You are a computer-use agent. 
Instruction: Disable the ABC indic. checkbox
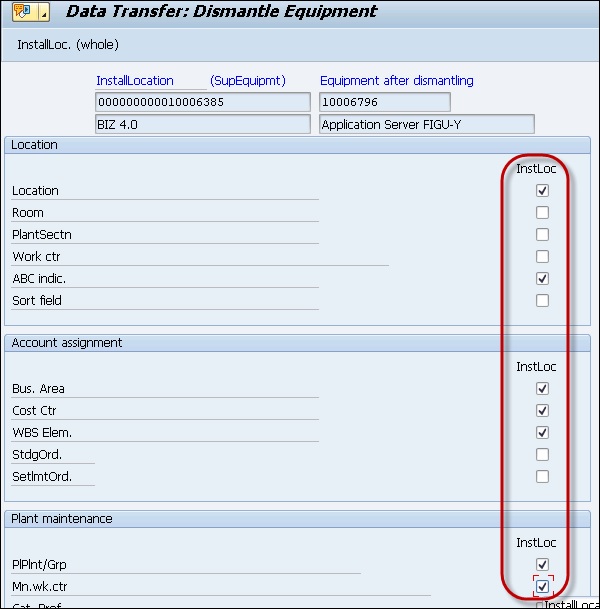(542, 279)
